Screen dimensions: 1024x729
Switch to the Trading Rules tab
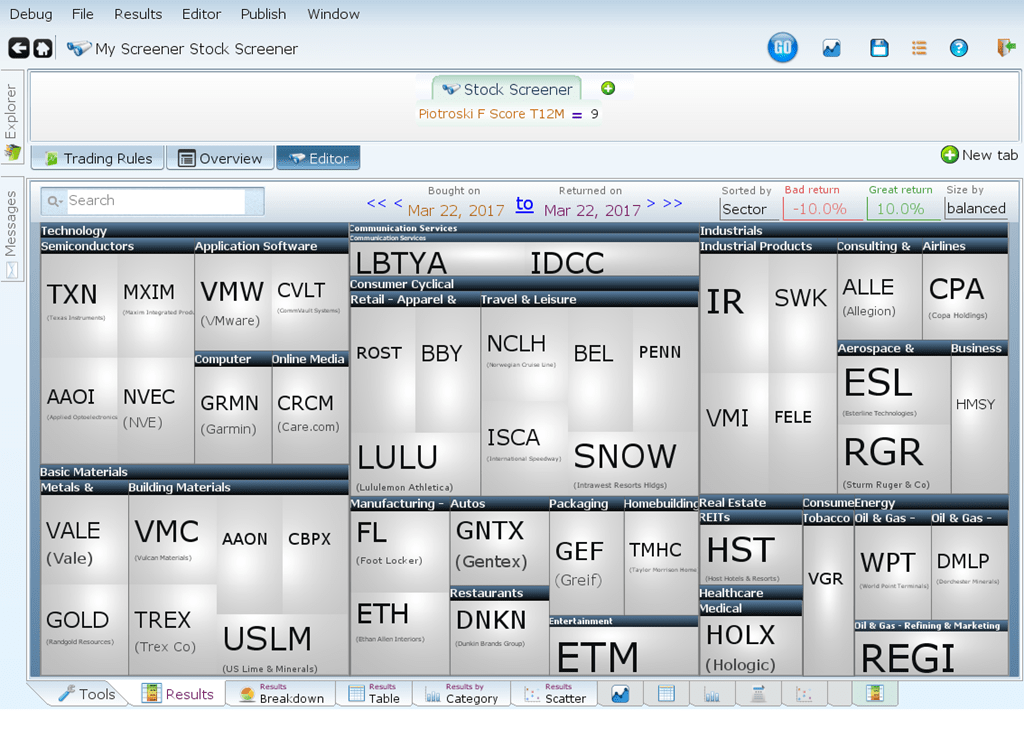pos(97,158)
